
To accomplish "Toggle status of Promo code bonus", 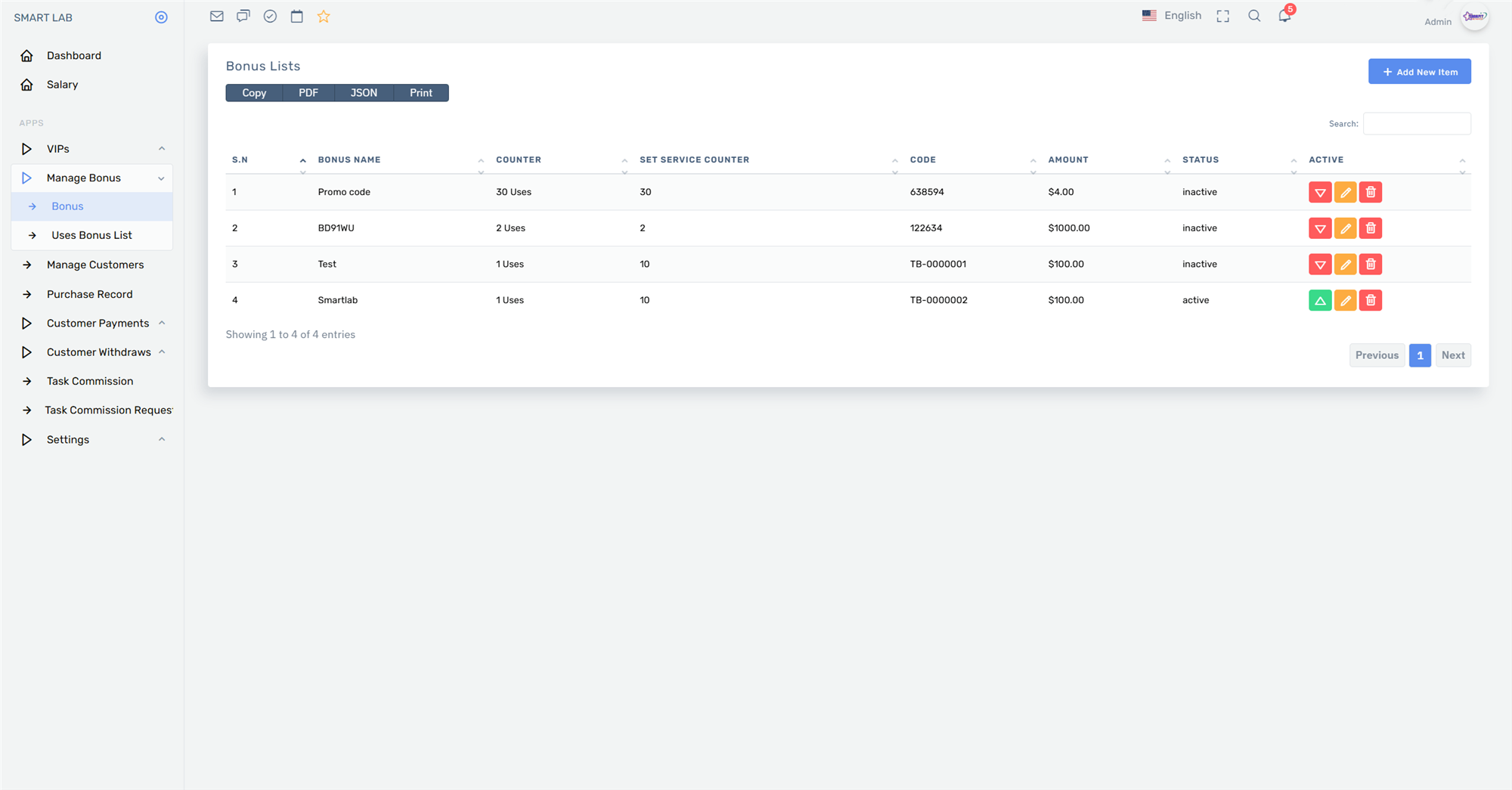I will [1320, 192].
